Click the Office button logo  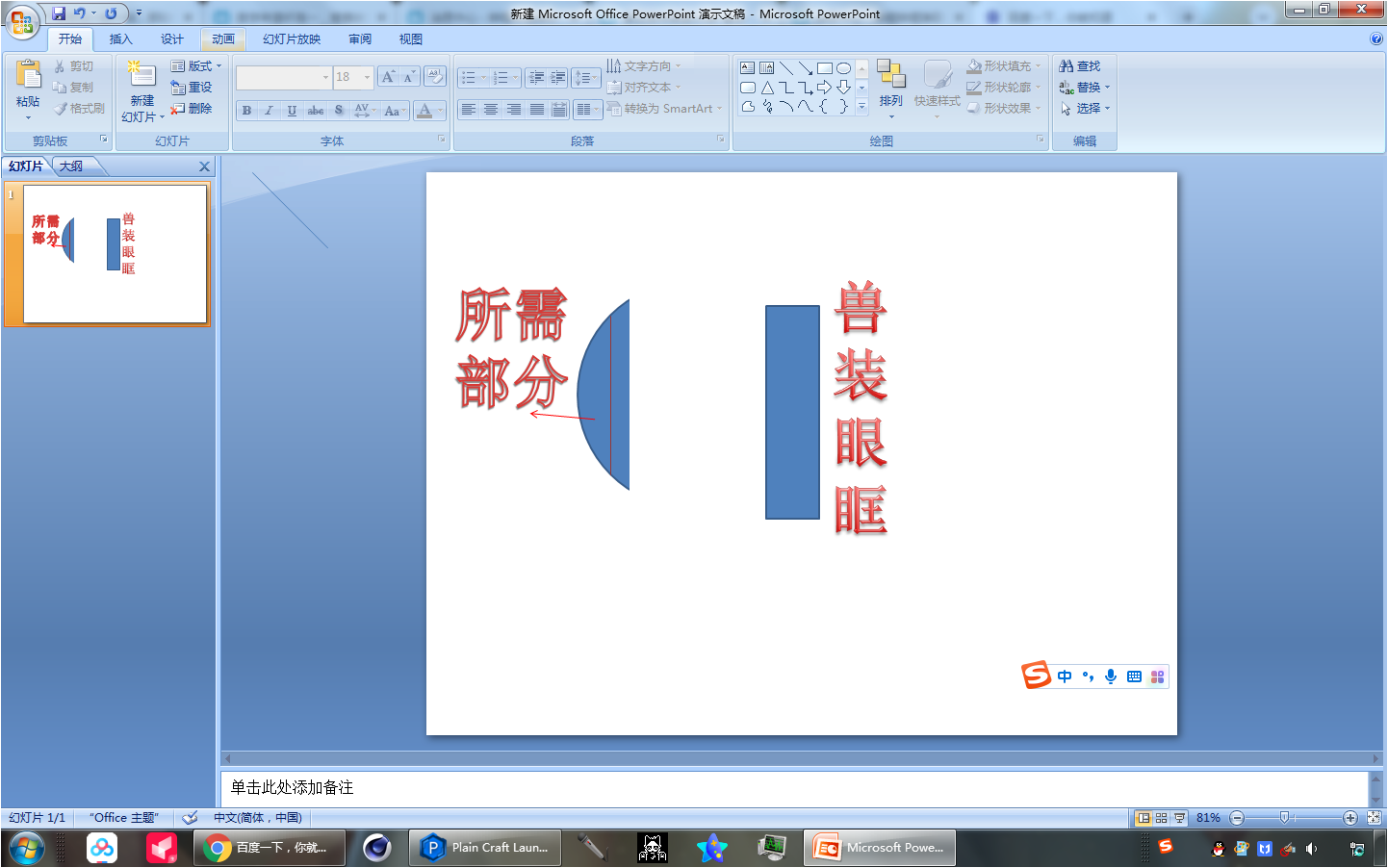point(22,22)
